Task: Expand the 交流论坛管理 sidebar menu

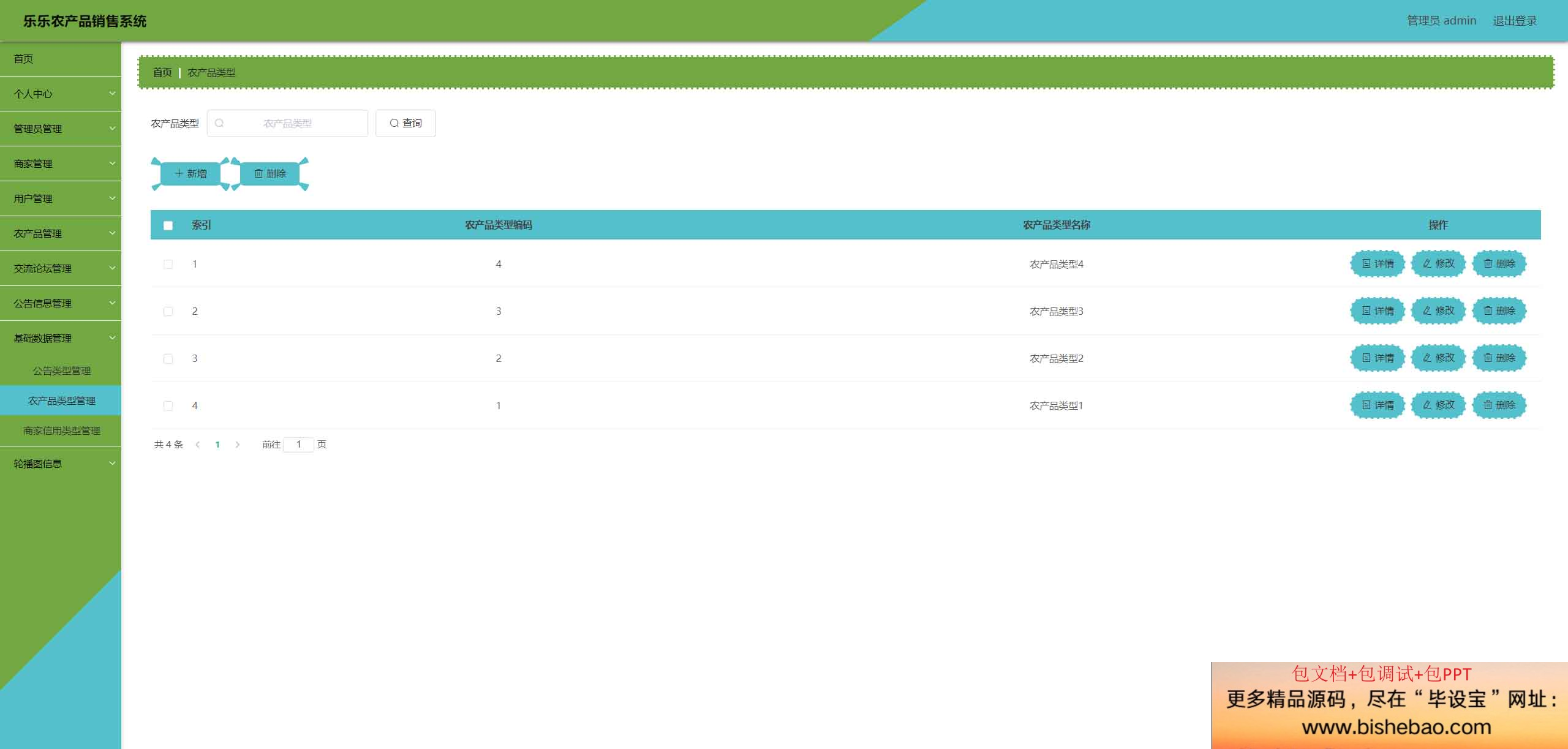Action: click(61, 268)
